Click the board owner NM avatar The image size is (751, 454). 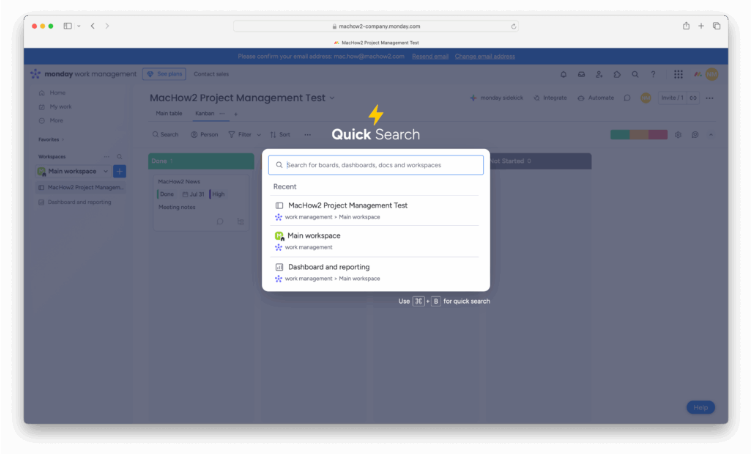(x=646, y=98)
